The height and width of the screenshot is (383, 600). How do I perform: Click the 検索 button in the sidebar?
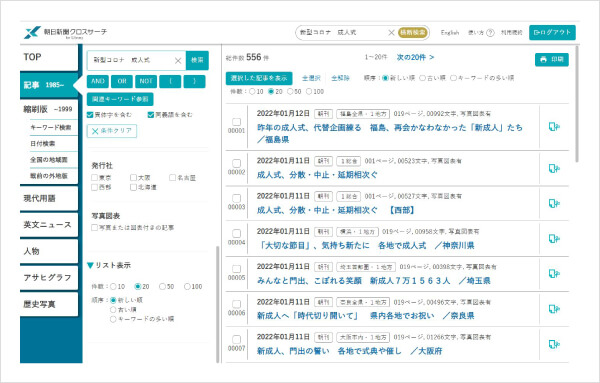pyautogui.click(x=197, y=60)
